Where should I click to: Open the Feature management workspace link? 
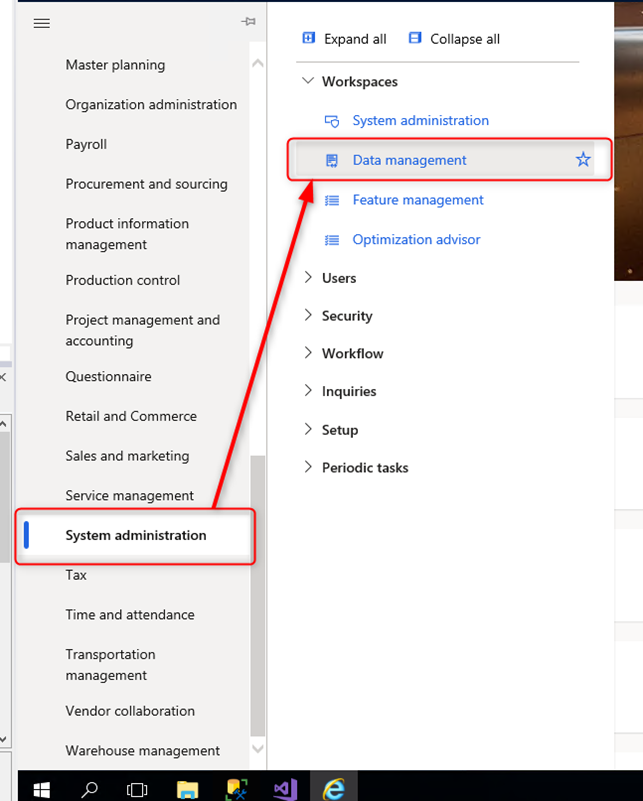[x=417, y=200]
